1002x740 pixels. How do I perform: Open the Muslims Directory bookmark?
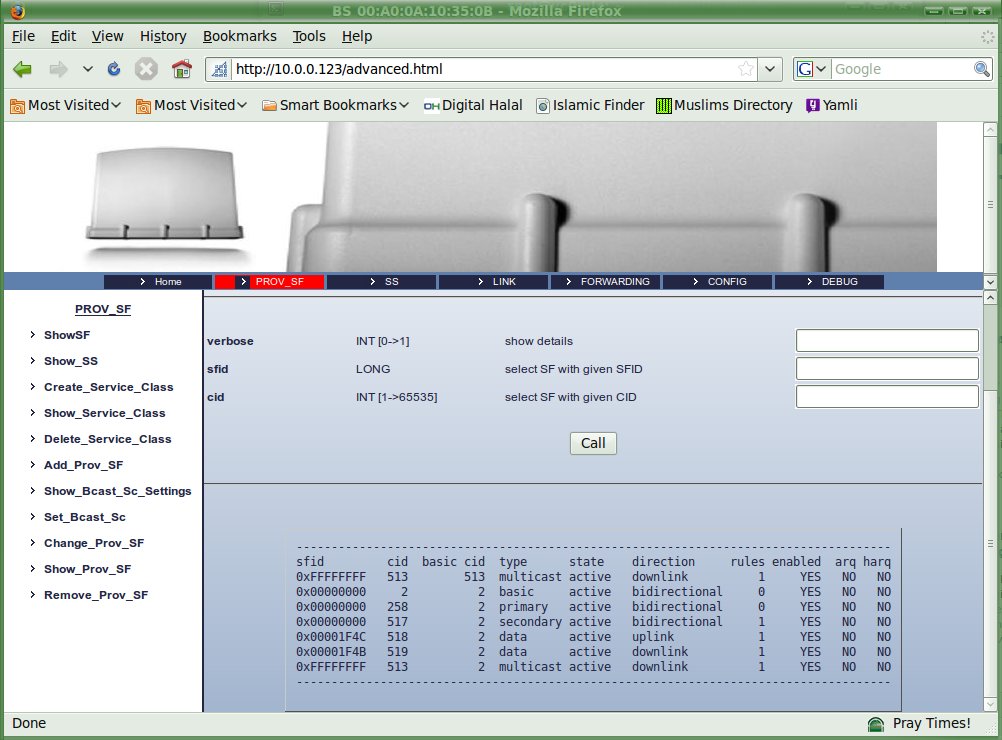point(724,105)
